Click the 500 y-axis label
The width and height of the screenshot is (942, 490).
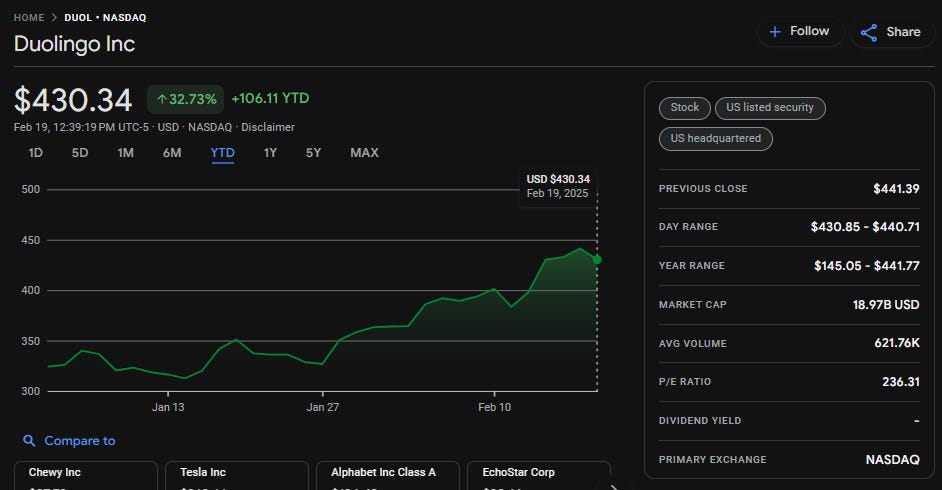(x=31, y=189)
